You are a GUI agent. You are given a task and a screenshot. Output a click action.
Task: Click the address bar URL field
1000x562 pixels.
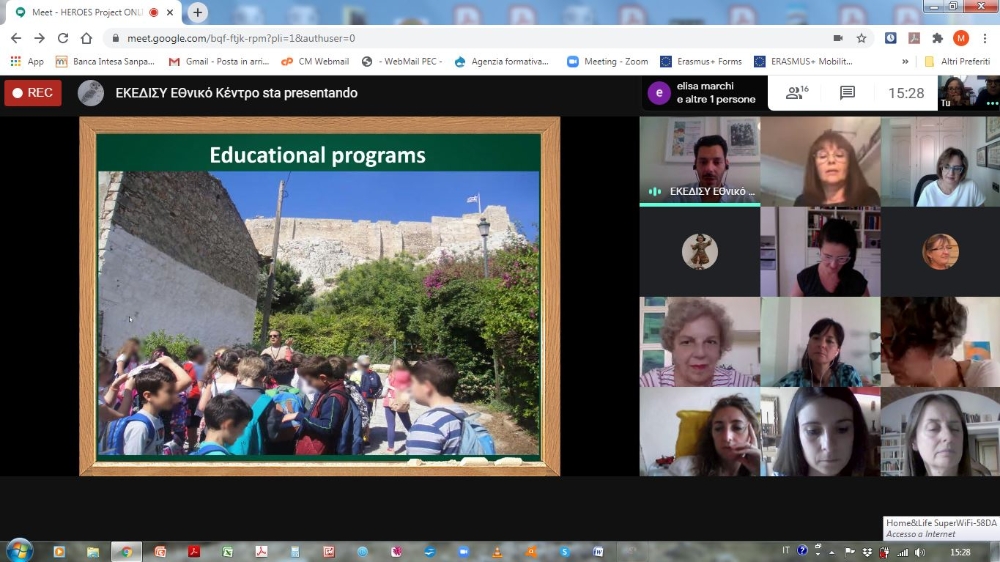point(450,38)
